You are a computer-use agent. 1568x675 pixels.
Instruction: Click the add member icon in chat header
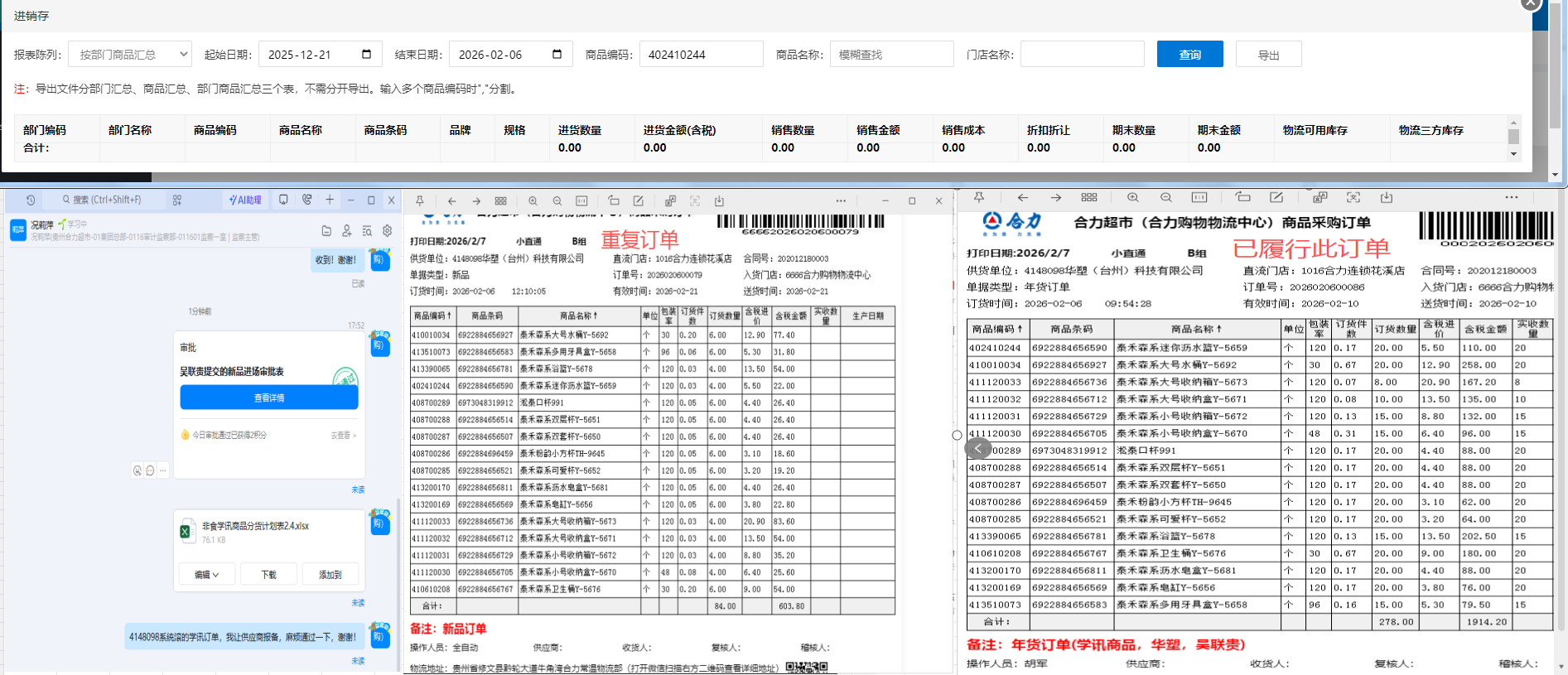tap(347, 231)
